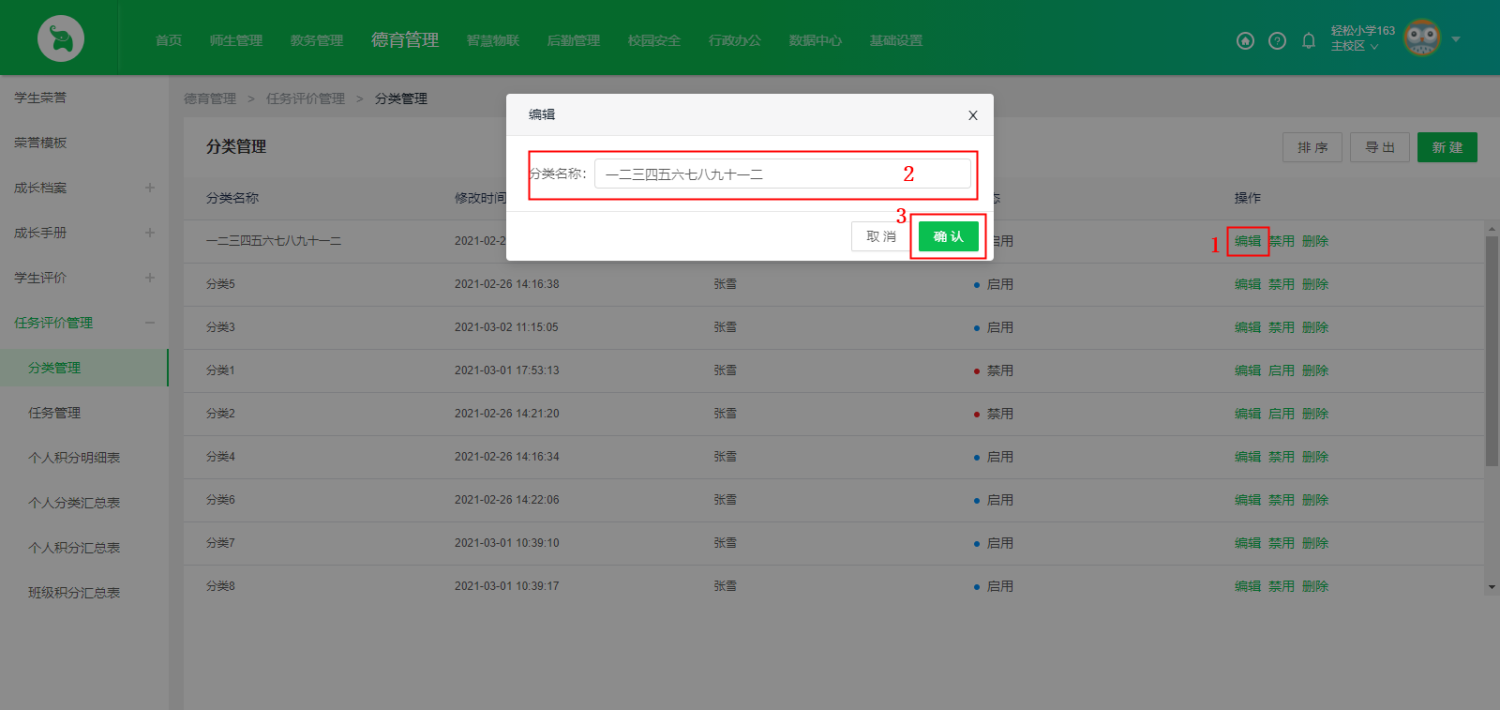This screenshot has height=710, width=1500.
Task: Click the elephant logo icon
Action: point(60,39)
